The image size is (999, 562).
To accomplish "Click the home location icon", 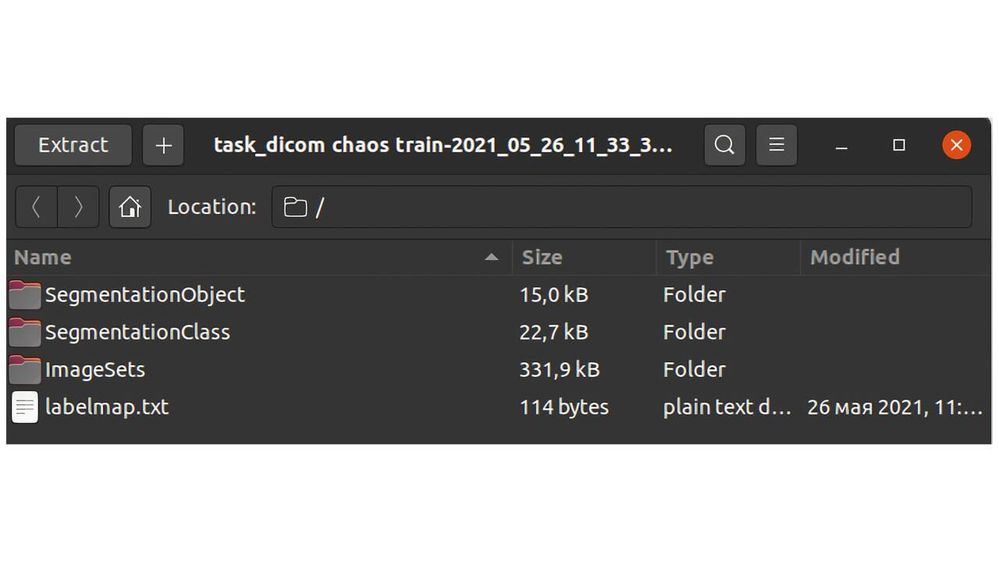I will tap(130, 207).
